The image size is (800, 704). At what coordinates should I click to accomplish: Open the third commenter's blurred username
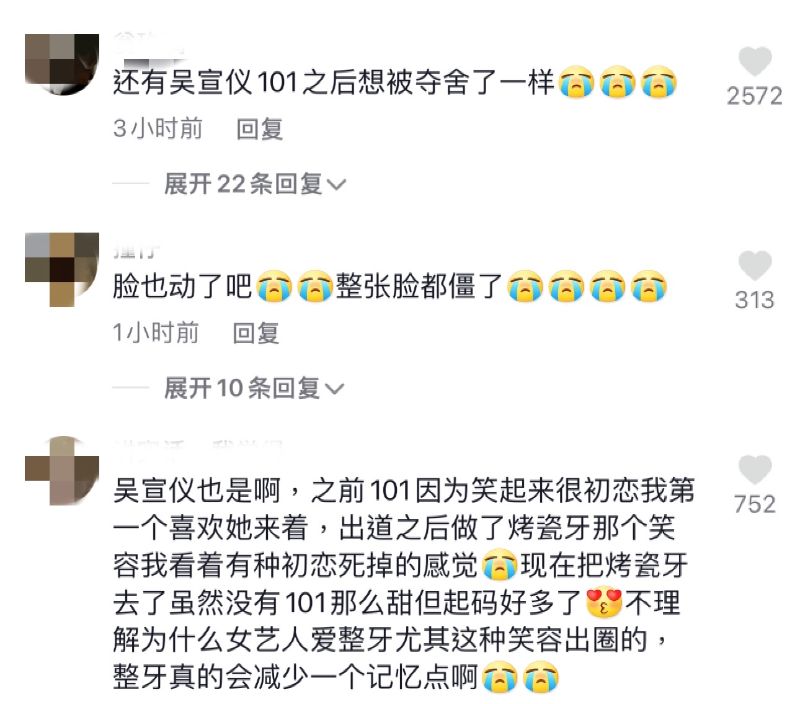tap(198, 445)
